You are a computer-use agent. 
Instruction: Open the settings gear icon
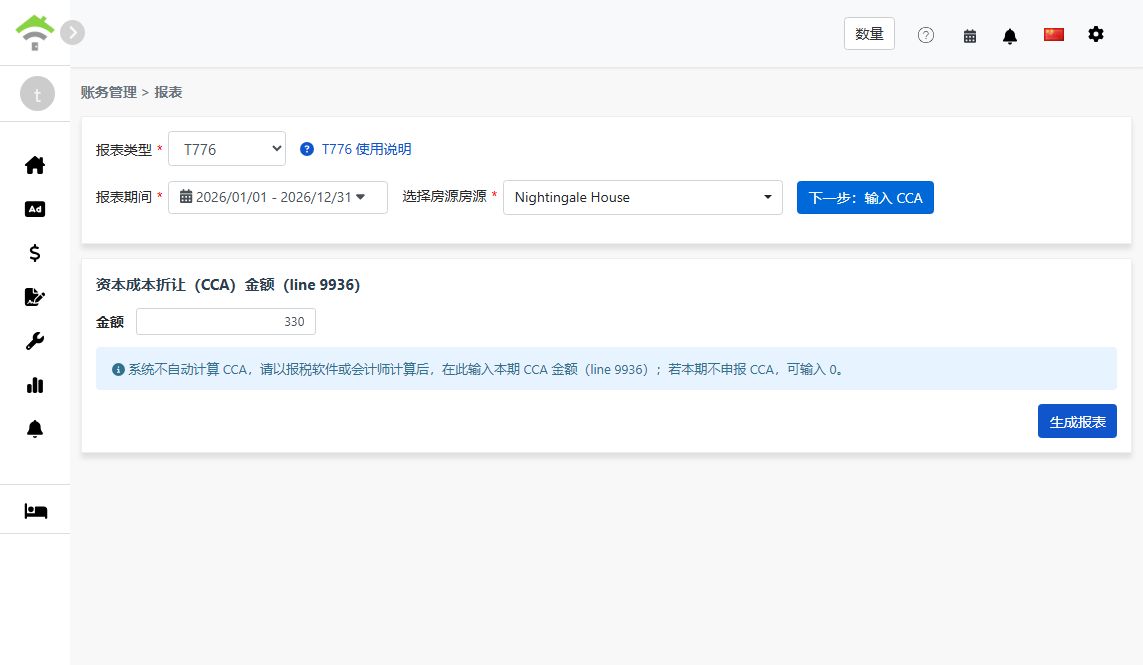click(x=1096, y=34)
